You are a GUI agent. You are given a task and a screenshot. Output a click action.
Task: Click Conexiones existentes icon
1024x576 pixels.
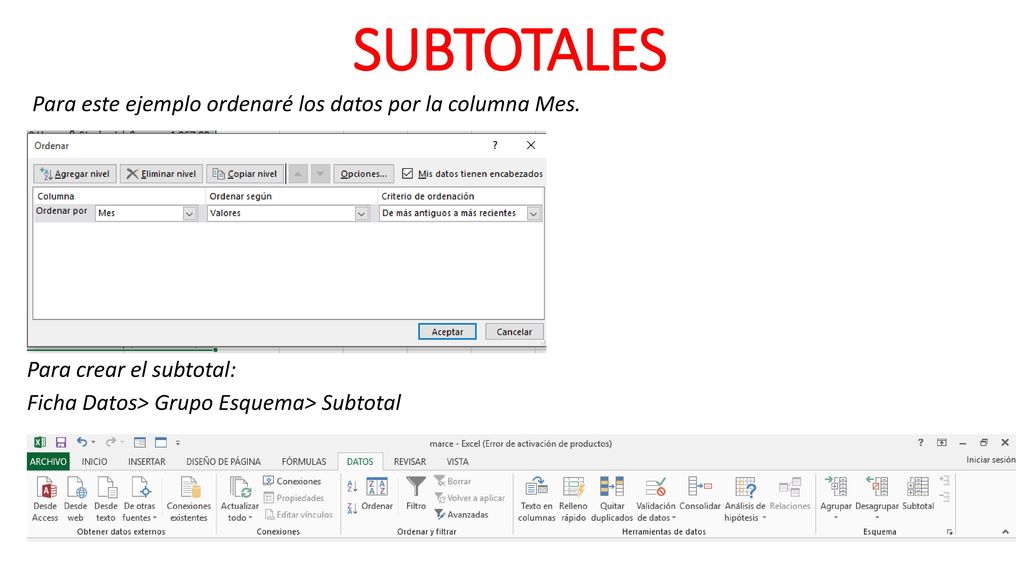pos(189,499)
